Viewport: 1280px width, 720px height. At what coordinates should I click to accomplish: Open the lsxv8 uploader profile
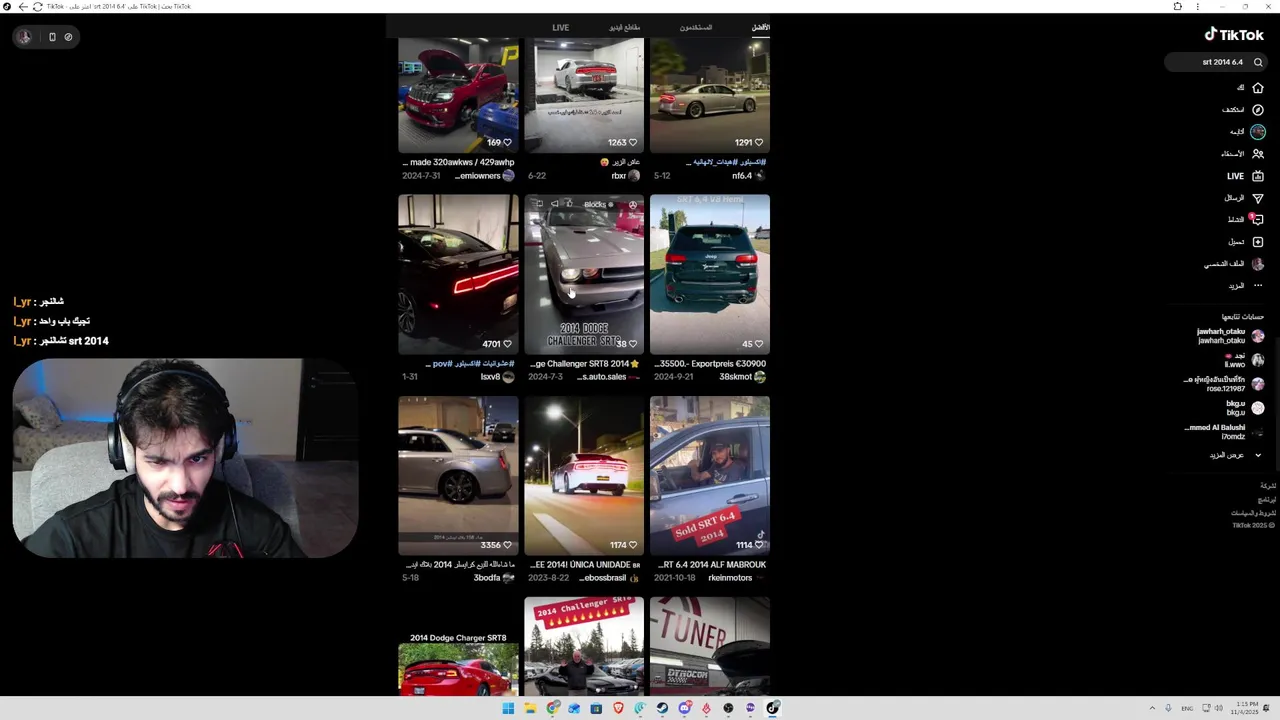tap(497, 377)
